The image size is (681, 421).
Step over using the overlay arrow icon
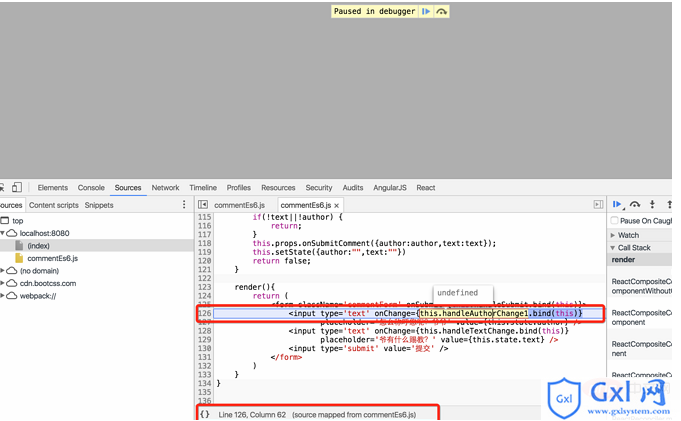click(x=441, y=11)
